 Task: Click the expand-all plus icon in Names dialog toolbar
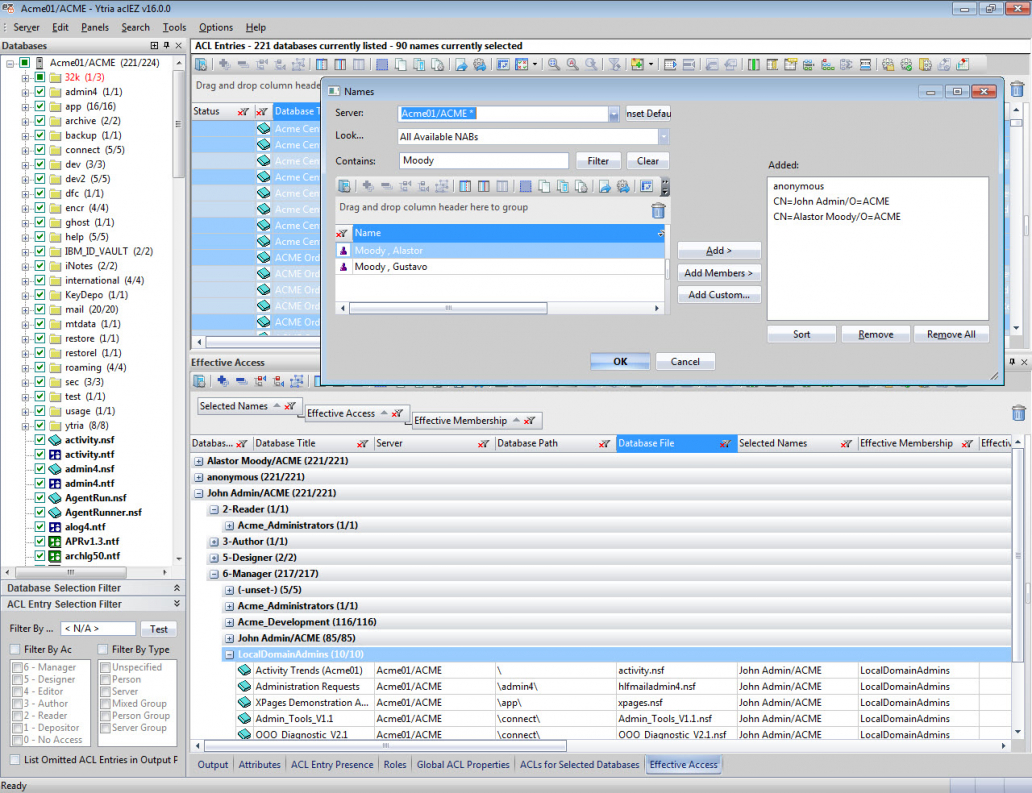(367, 187)
